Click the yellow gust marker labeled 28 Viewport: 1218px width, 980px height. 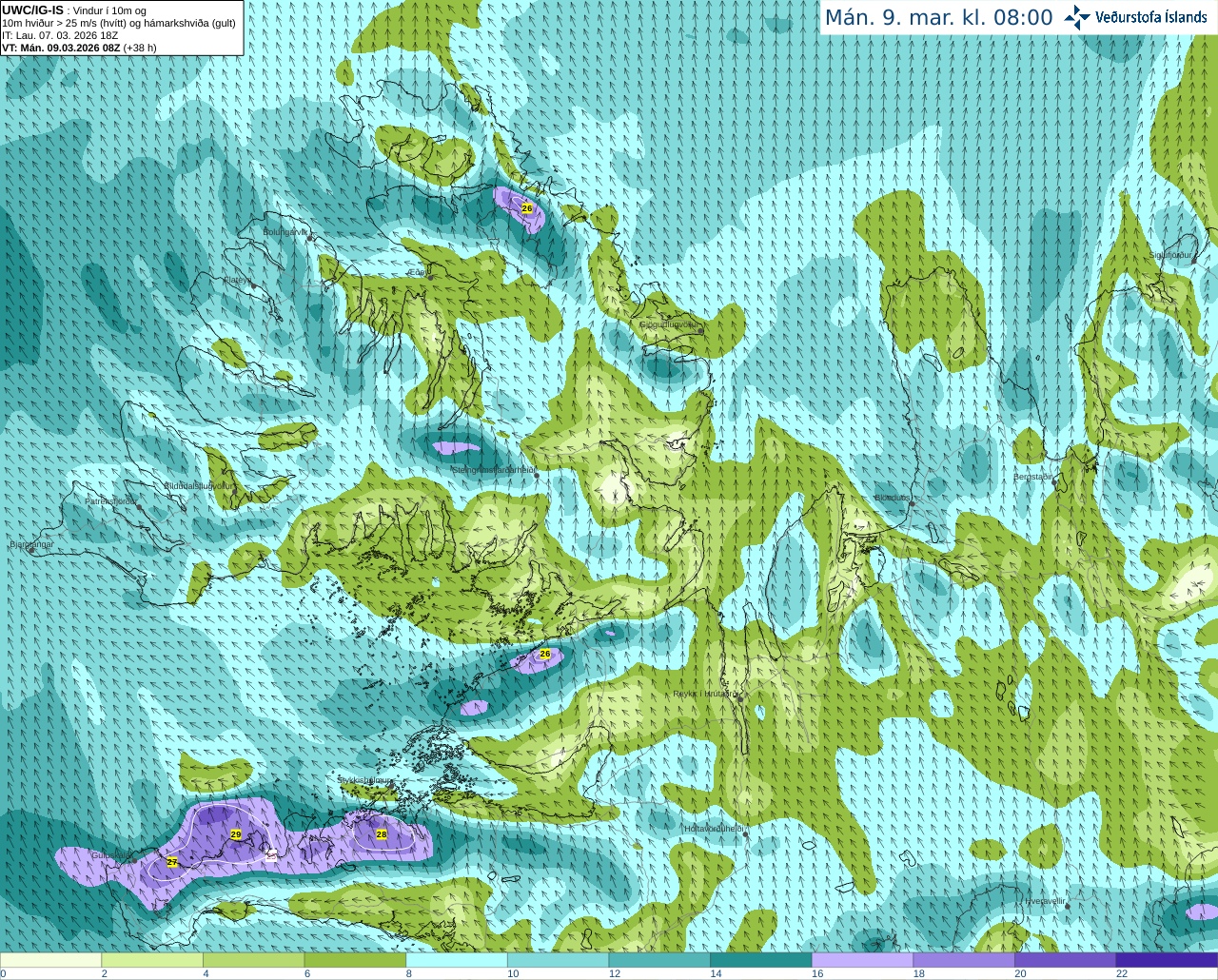point(382,834)
